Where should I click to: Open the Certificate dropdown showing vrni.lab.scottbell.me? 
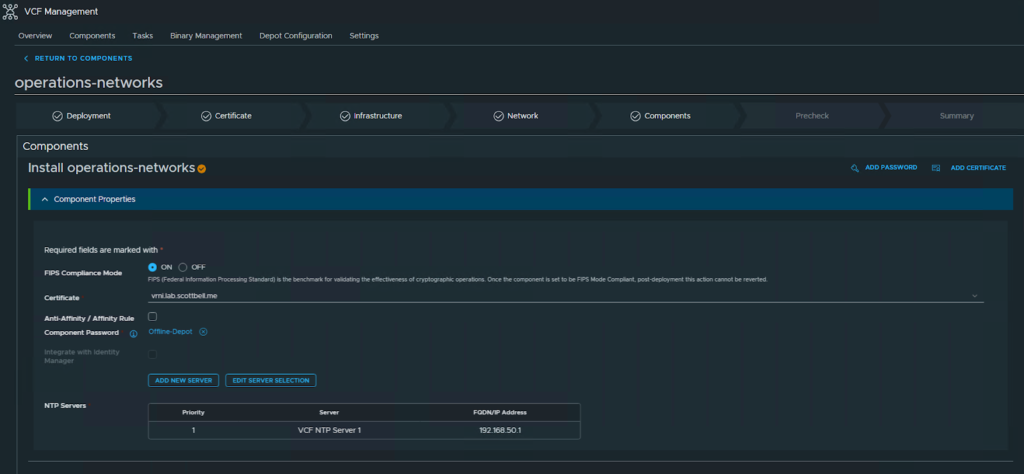[566, 296]
